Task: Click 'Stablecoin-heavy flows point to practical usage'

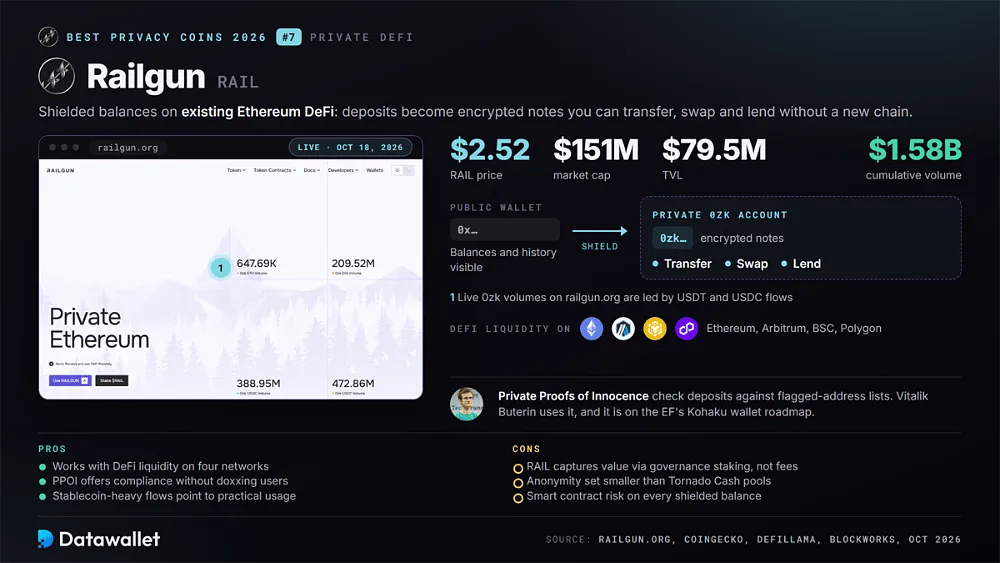Action: (x=174, y=495)
